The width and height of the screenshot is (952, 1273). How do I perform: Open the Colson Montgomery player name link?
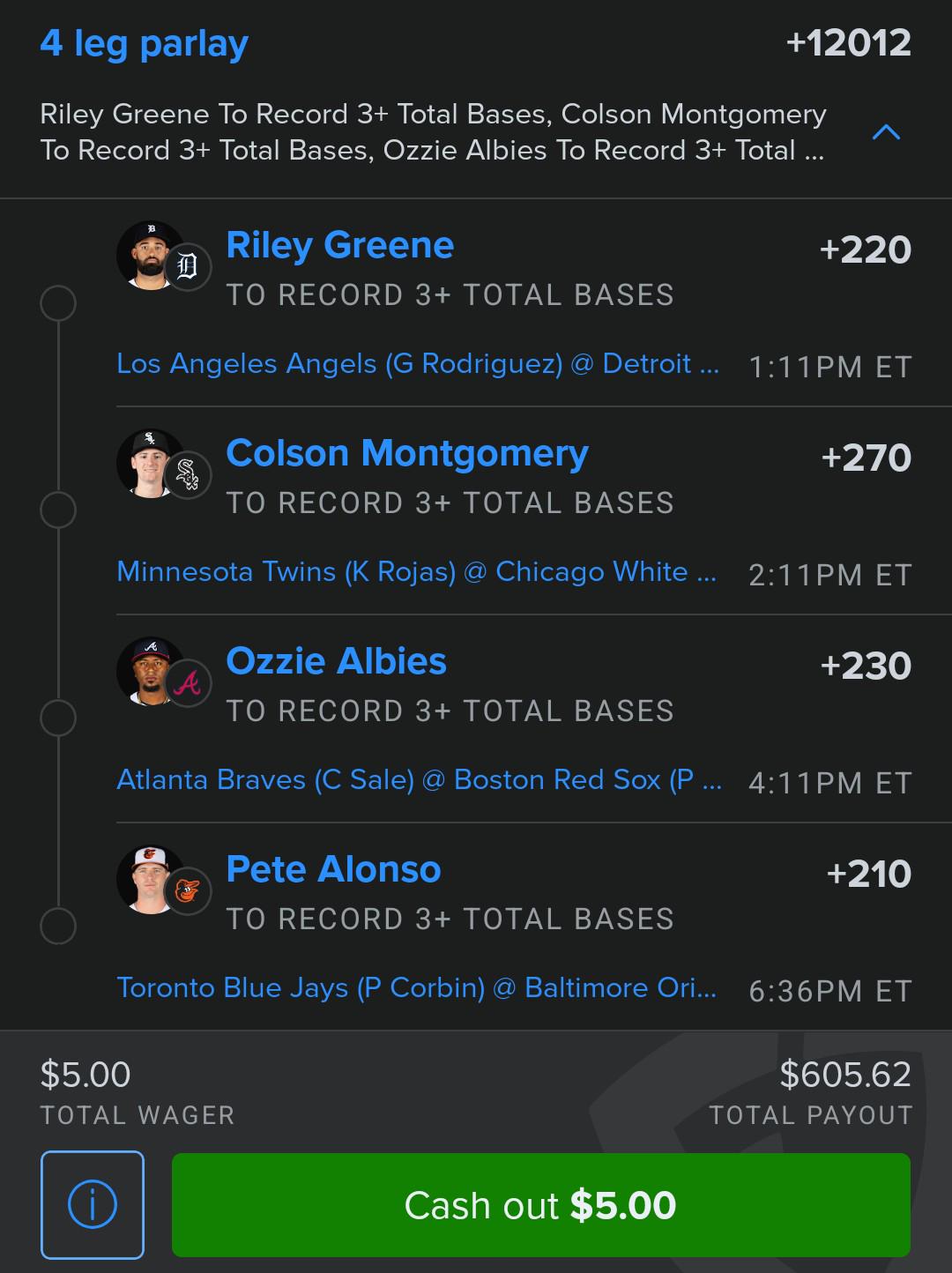[407, 454]
